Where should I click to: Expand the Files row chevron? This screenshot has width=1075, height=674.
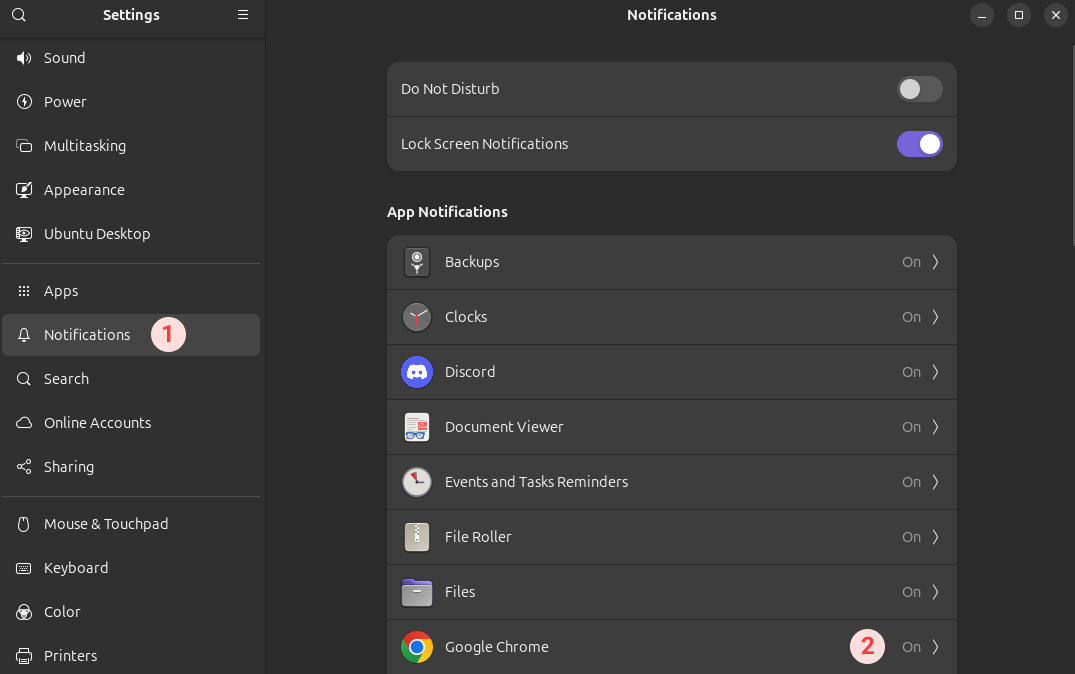click(935, 592)
